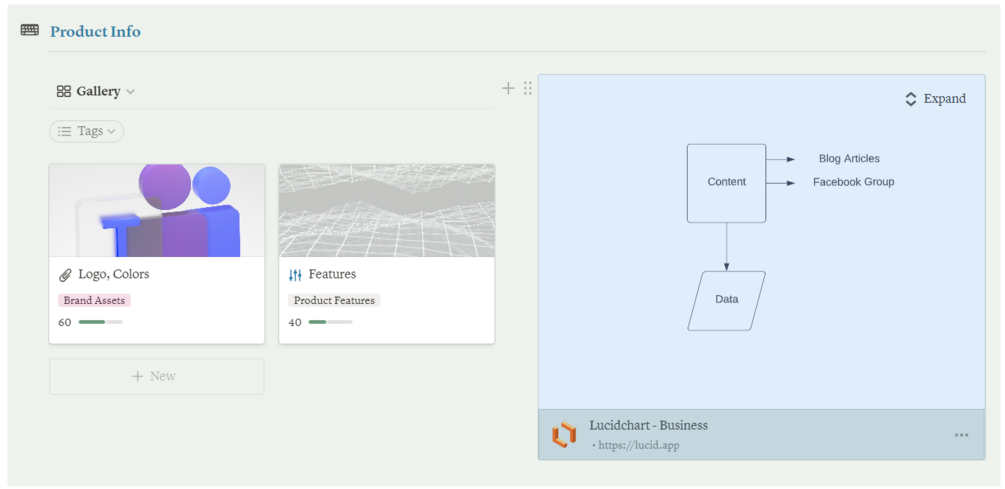The height and width of the screenshot is (489, 1005).
Task: Click the Product Features tag
Action: click(x=334, y=300)
